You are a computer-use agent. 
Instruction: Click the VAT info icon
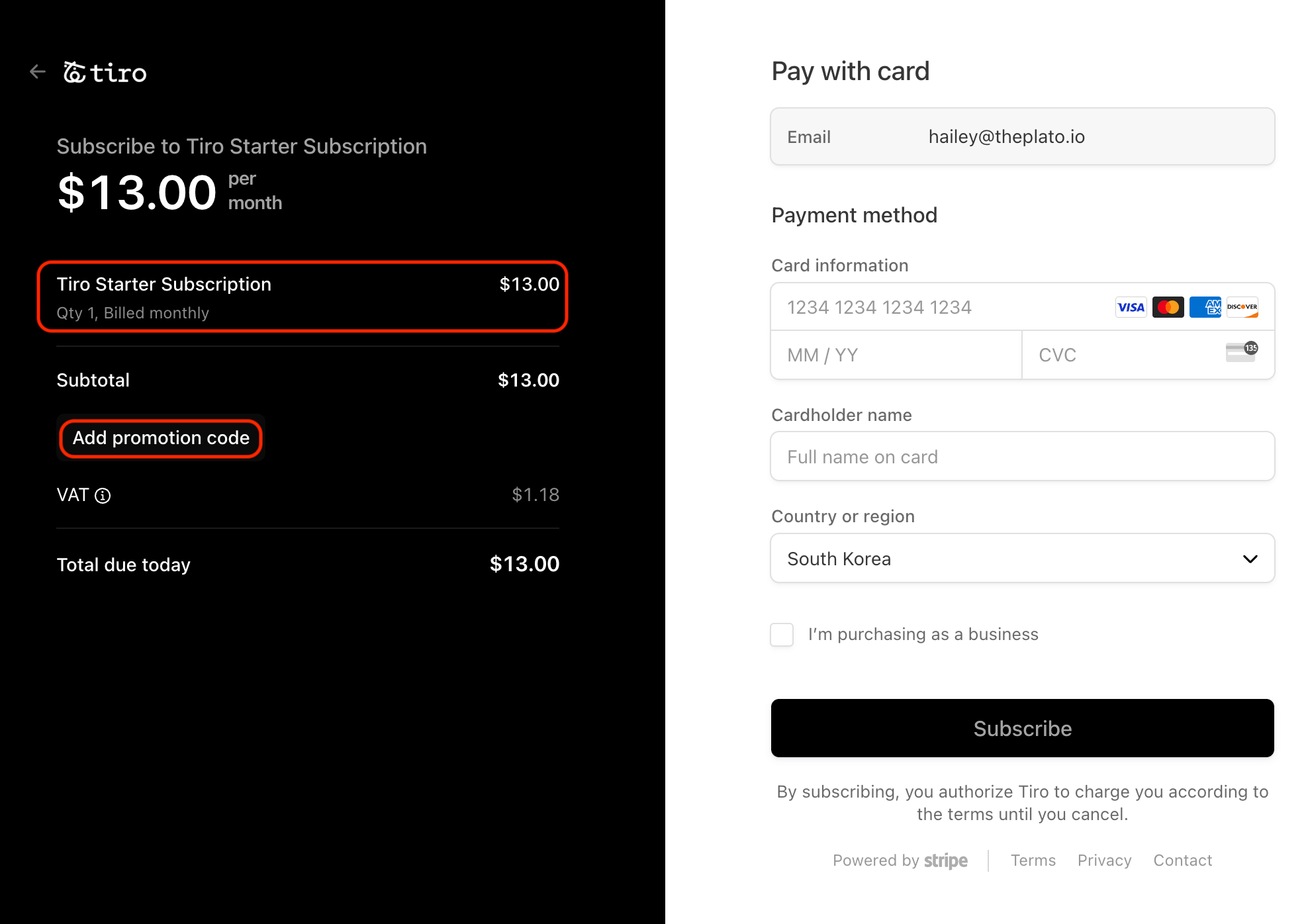[103, 496]
